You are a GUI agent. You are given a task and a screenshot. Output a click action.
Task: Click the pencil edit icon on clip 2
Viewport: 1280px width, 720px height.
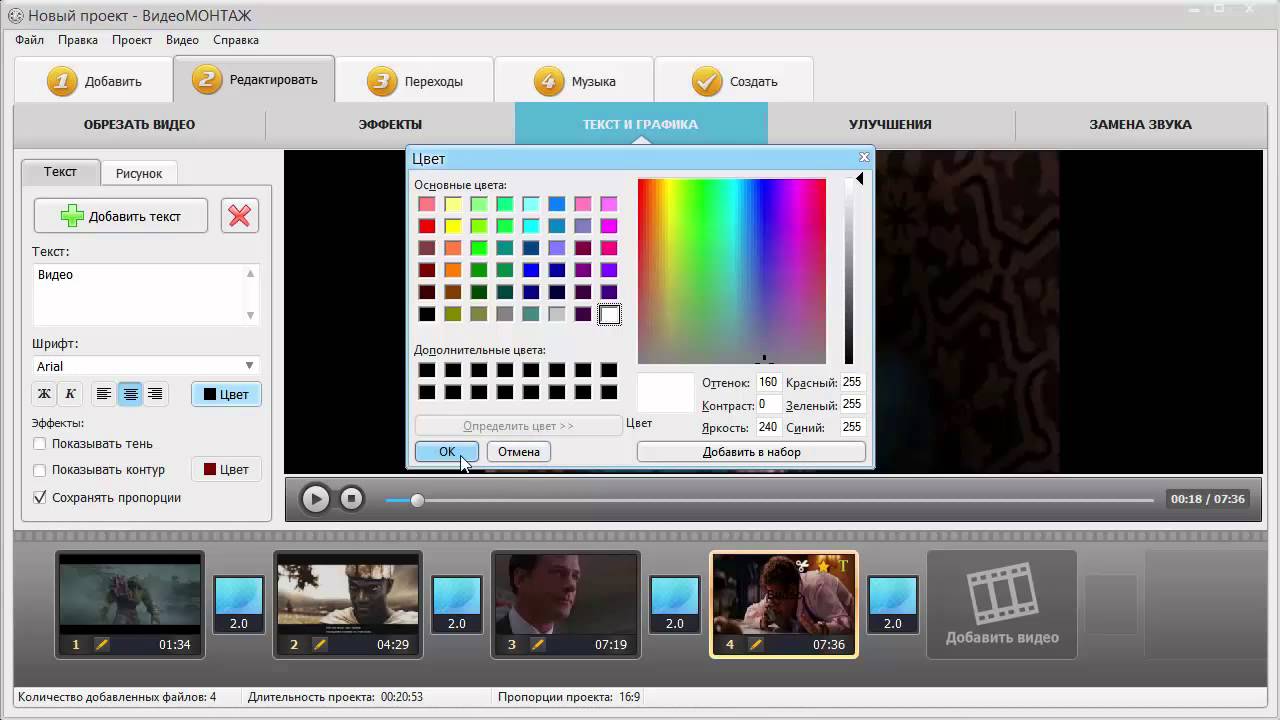320,645
